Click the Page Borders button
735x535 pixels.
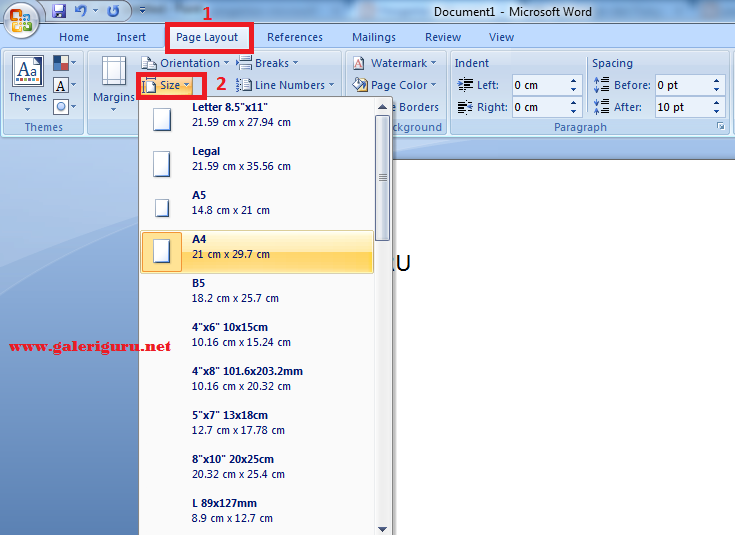click(417, 107)
